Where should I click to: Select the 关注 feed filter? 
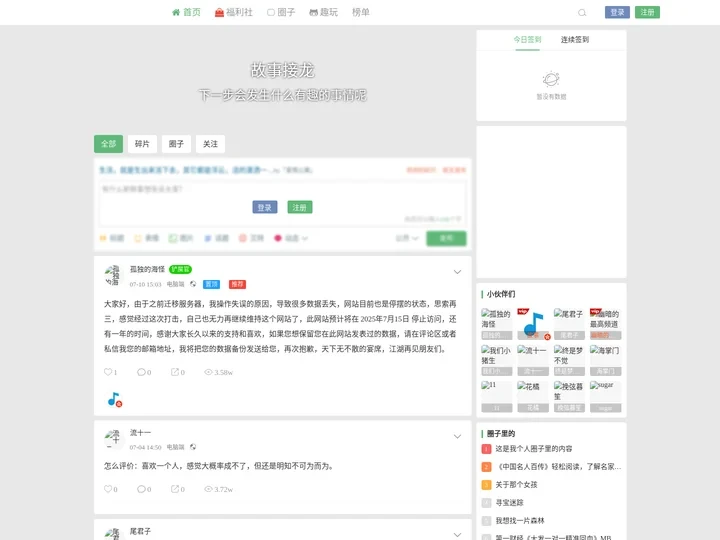pos(210,144)
